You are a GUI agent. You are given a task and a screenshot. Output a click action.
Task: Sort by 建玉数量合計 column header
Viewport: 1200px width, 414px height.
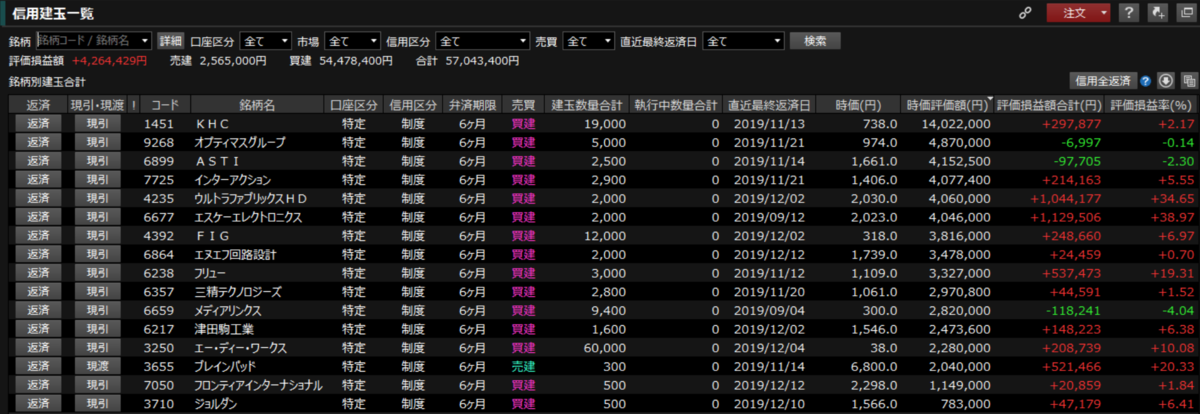[x=586, y=105]
